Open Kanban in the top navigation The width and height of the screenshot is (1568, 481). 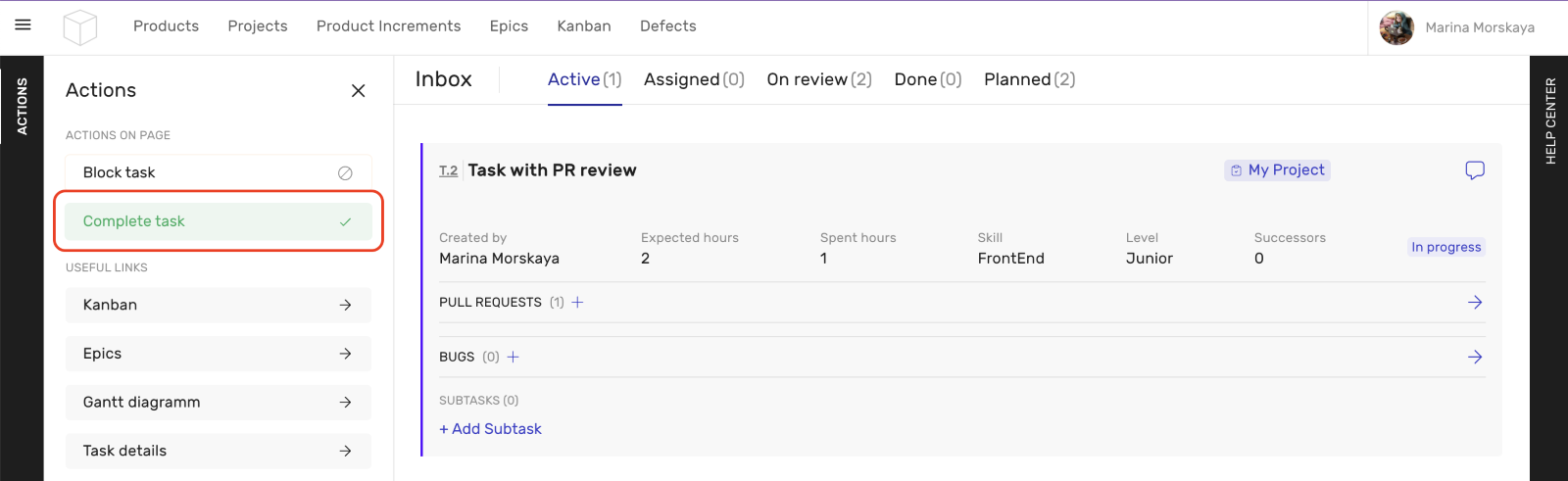(583, 26)
